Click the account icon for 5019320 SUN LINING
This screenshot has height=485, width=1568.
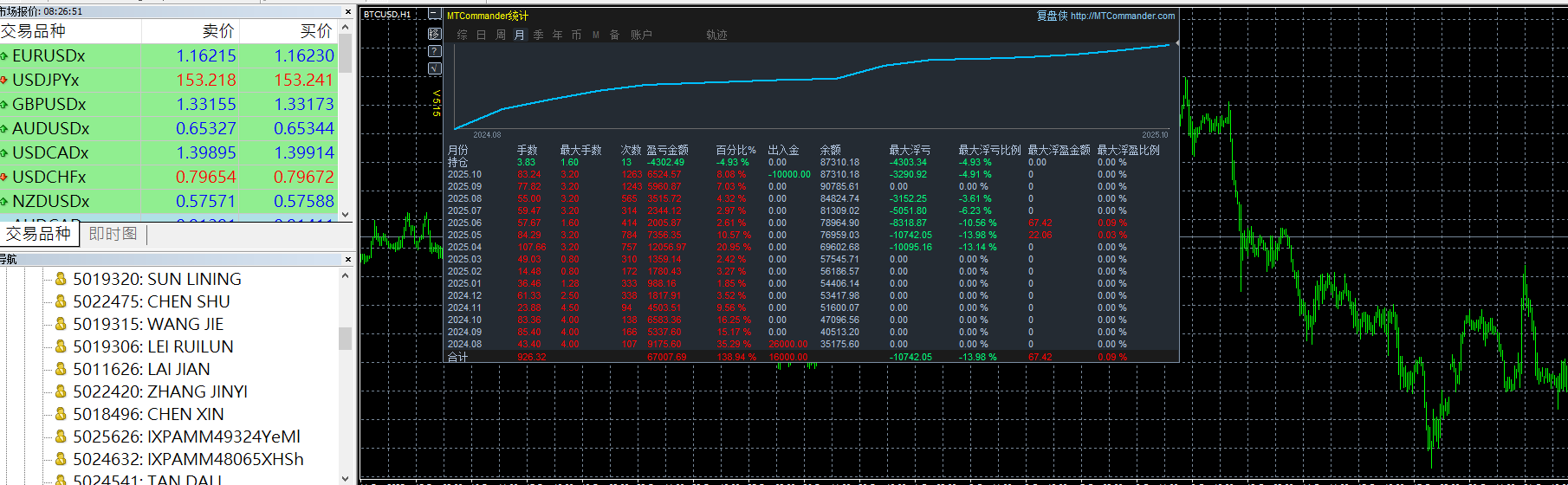click(x=61, y=279)
